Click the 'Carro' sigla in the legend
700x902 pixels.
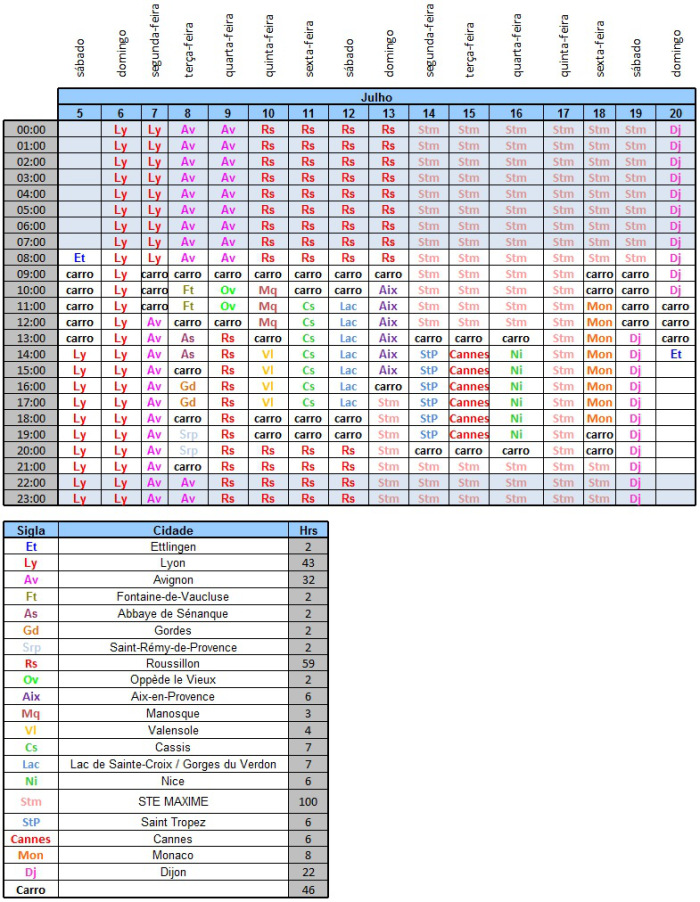point(30,889)
